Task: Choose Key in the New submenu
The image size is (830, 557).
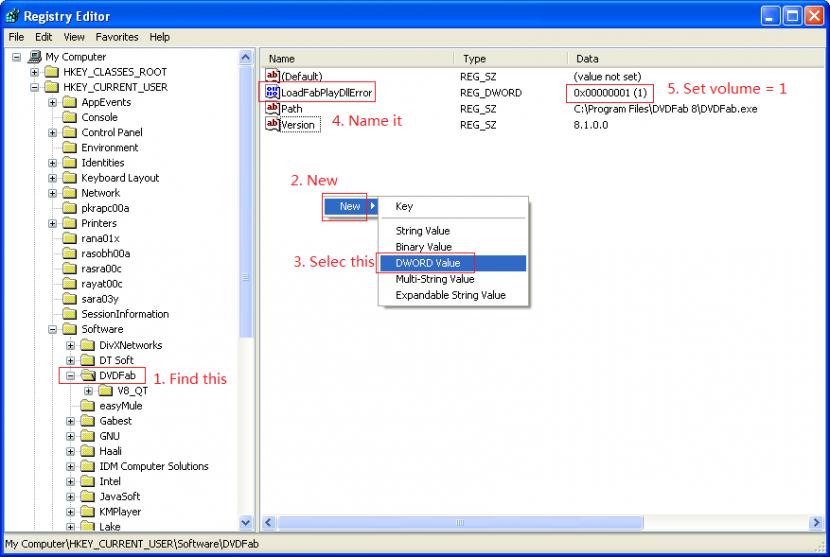Action: click(453, 206)
